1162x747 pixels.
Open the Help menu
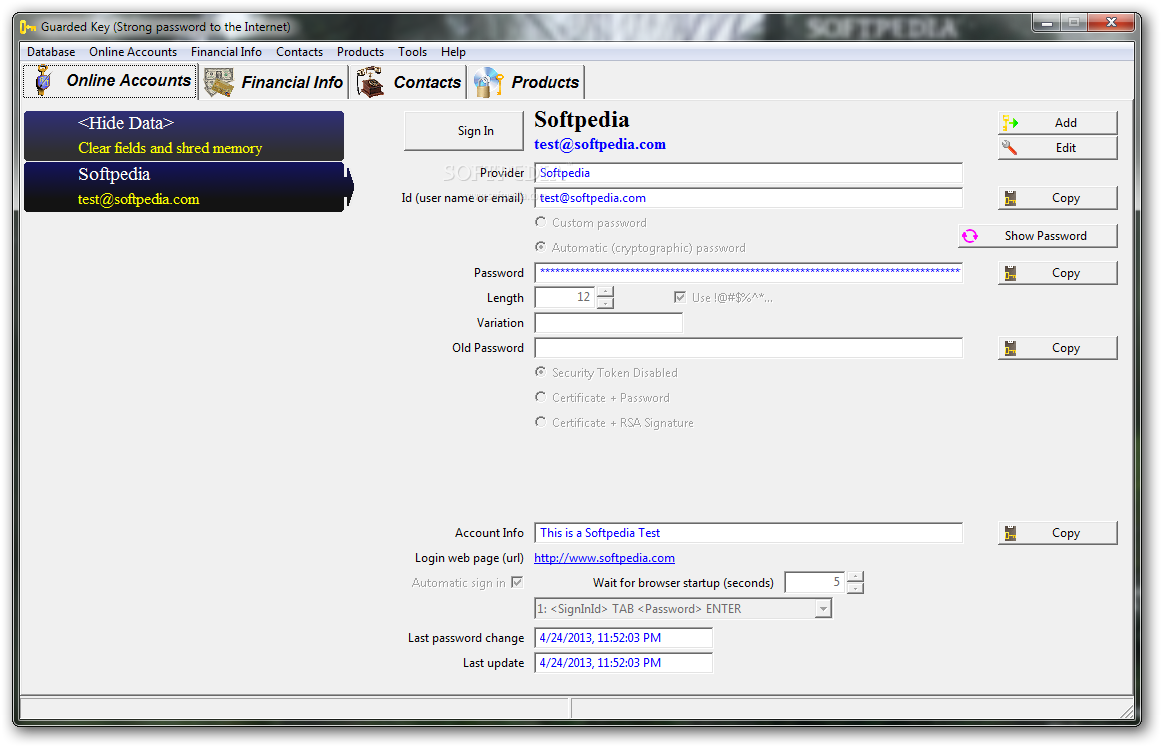coord(453,52)
